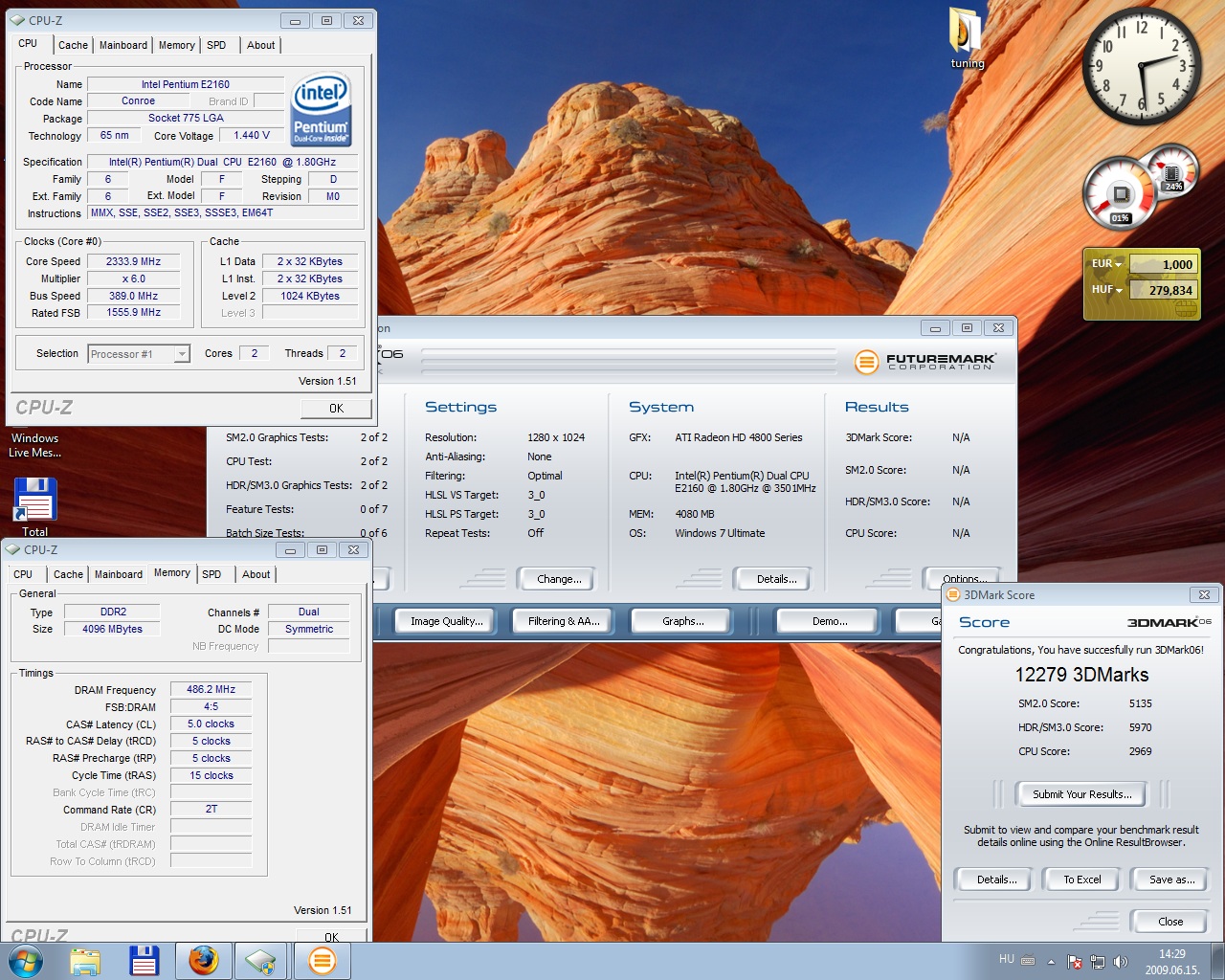Select the Total Commander floppy desktop shortcut

pos(34,506)
